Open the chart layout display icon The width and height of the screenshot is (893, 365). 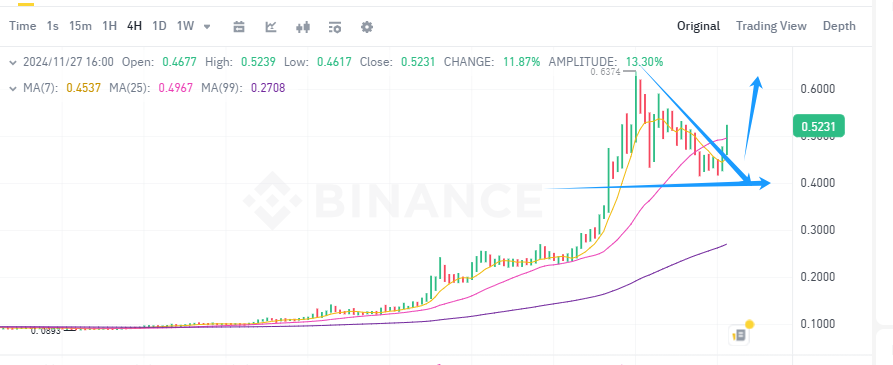[x=335, y=26]
